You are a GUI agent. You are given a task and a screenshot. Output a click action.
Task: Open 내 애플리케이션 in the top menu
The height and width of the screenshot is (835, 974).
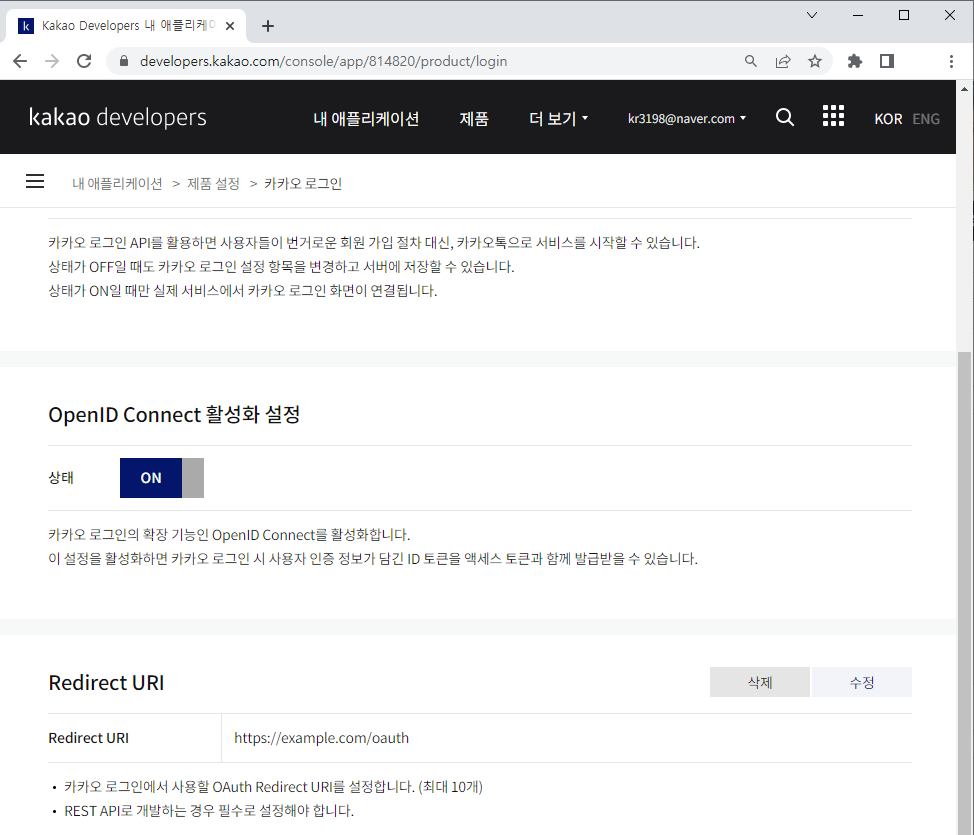[366, 119]
